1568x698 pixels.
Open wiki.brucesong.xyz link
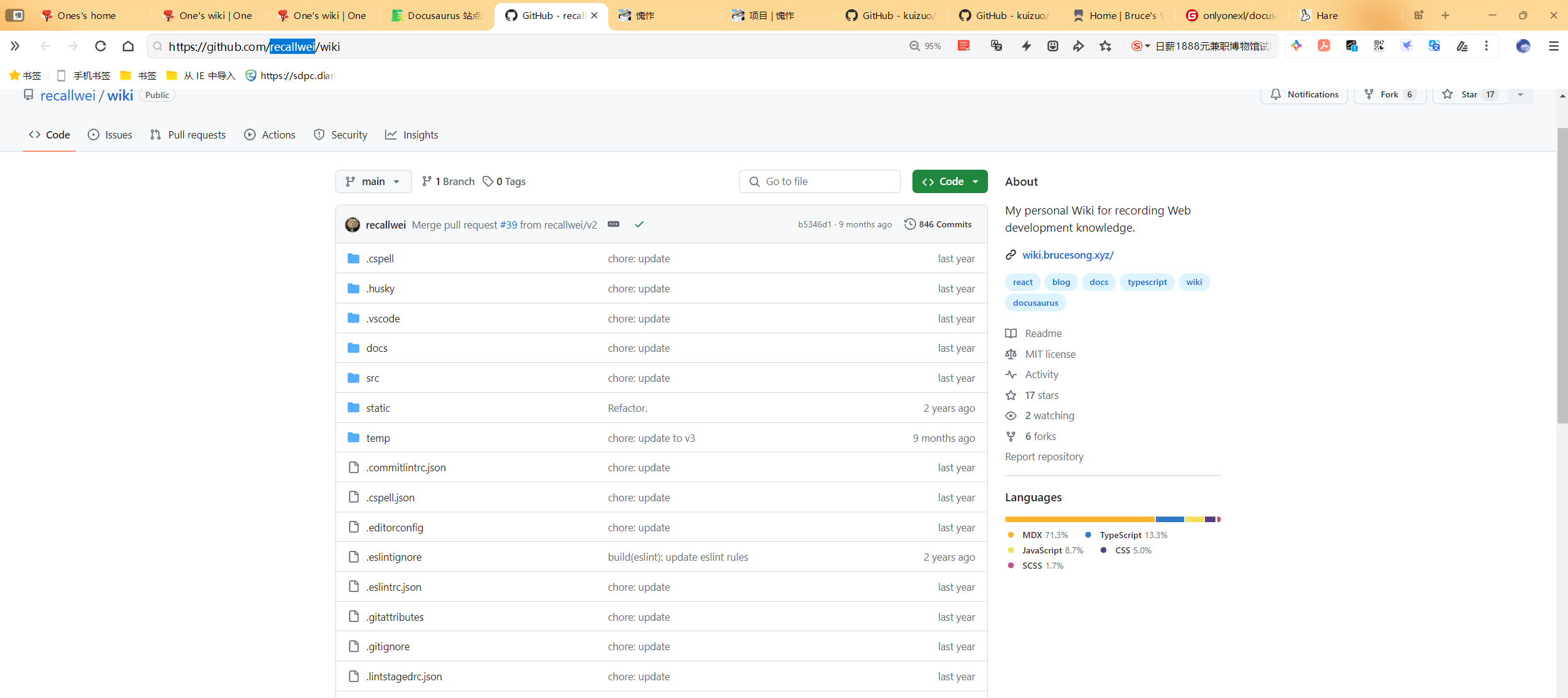[1068, 255]
